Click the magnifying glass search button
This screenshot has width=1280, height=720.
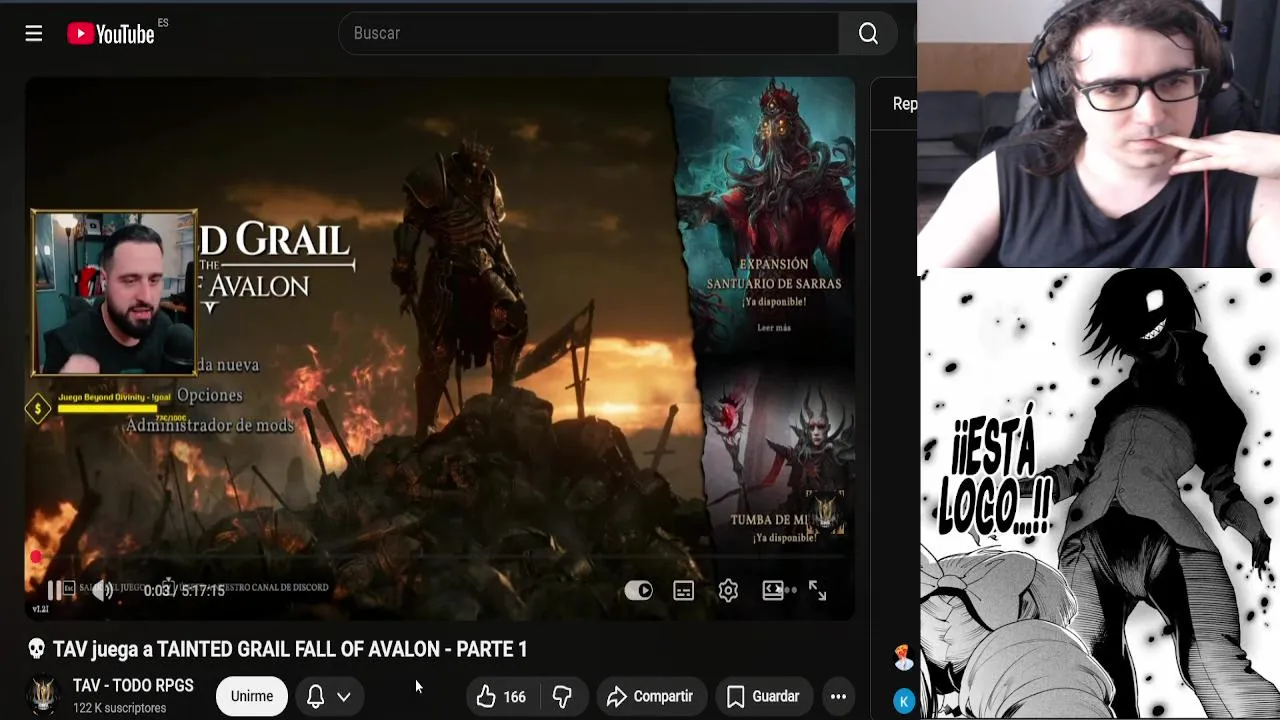[x=868, y=34]
